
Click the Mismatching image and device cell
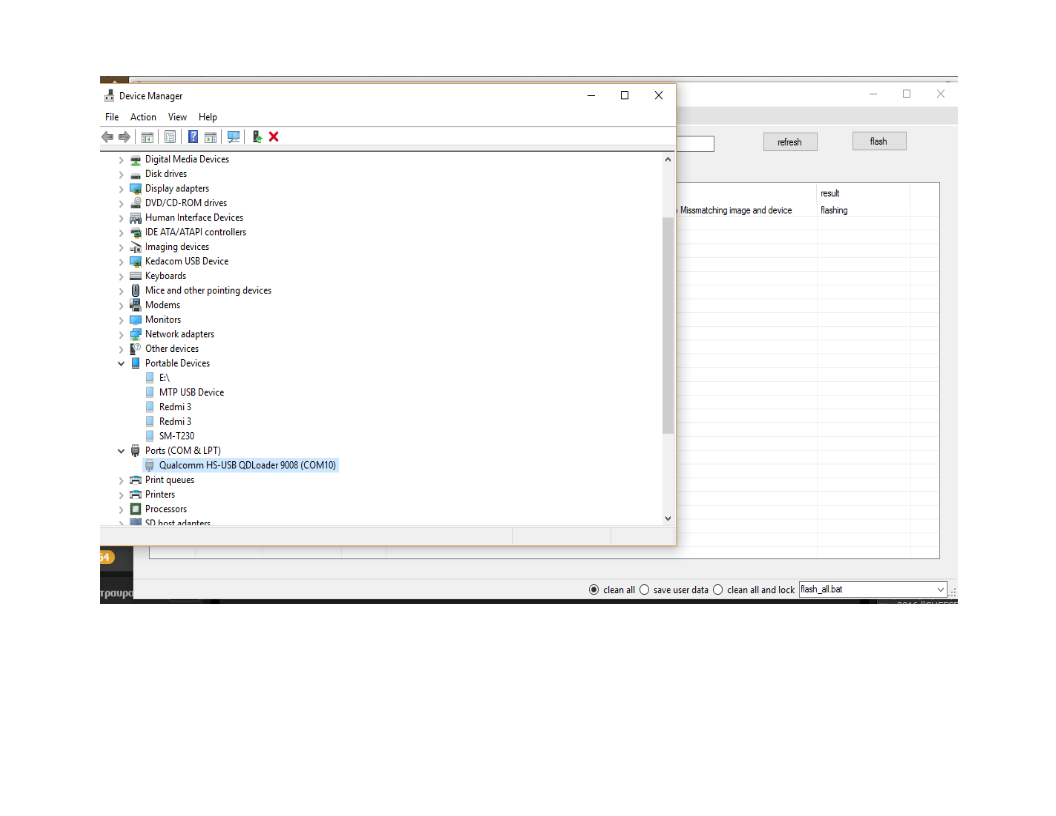click(x=735, y=211)
